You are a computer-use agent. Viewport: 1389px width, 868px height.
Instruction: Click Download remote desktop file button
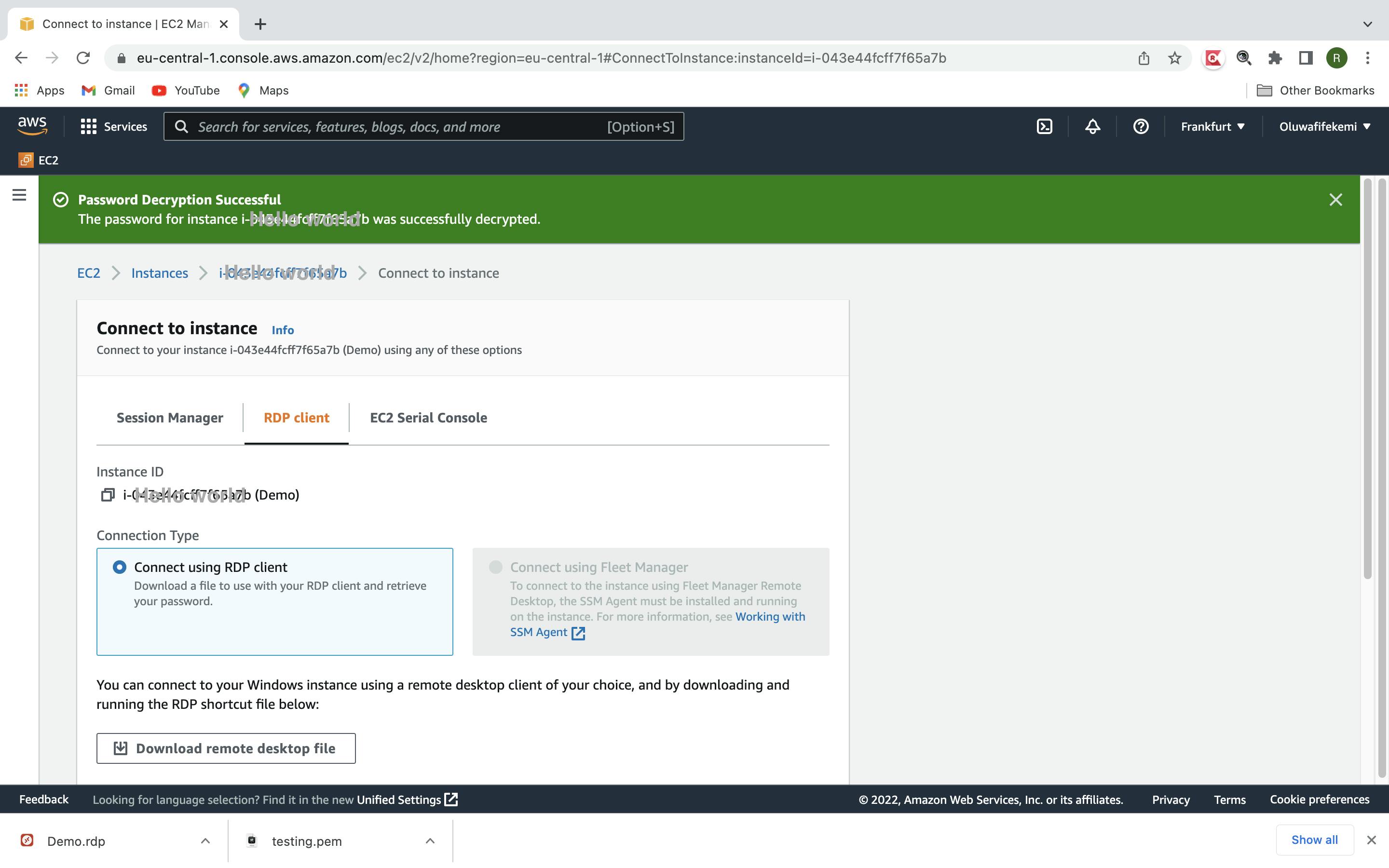coord(226,748)
